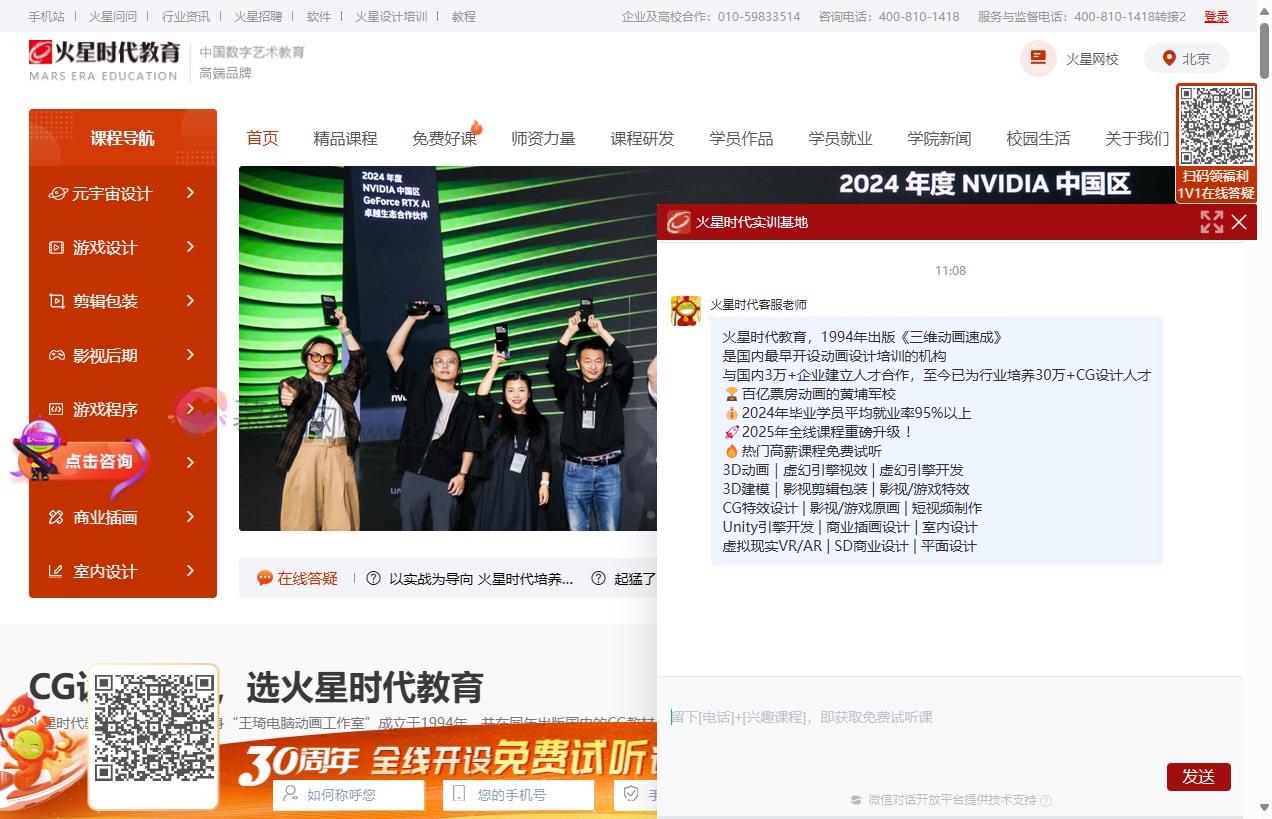Click the 登录 login link

(1216, 17)
